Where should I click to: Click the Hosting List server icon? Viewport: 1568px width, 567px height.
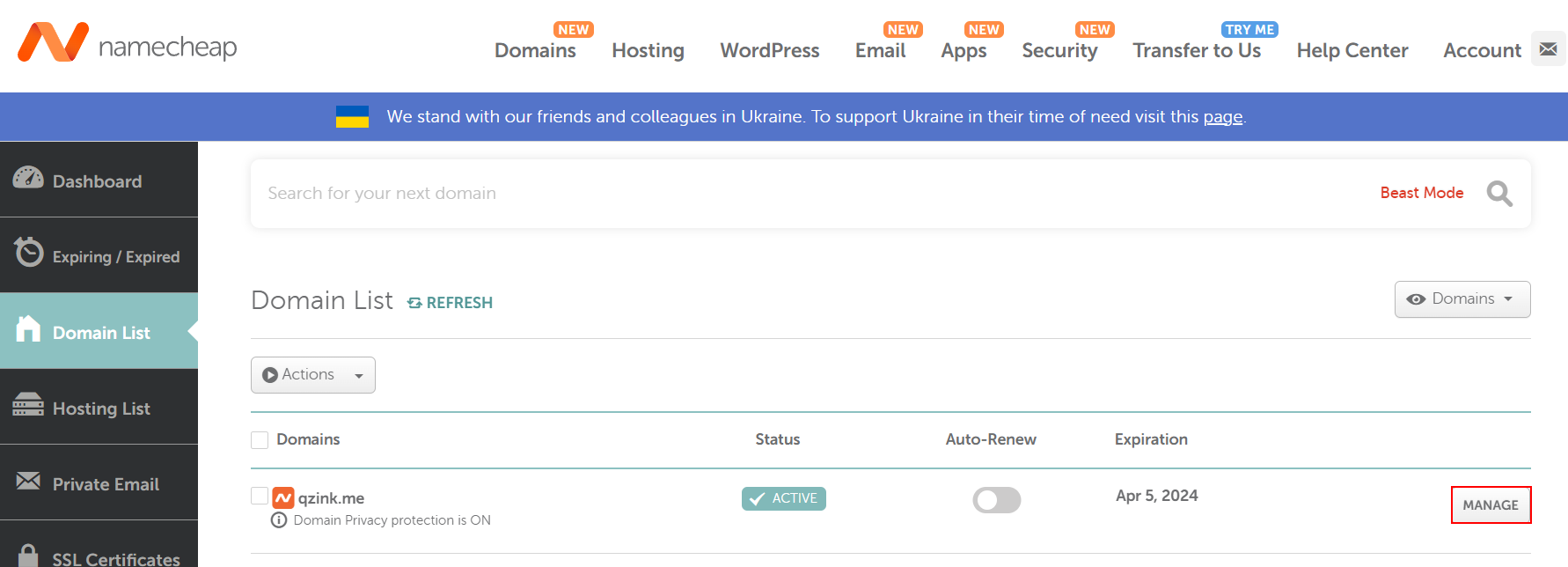28,405
